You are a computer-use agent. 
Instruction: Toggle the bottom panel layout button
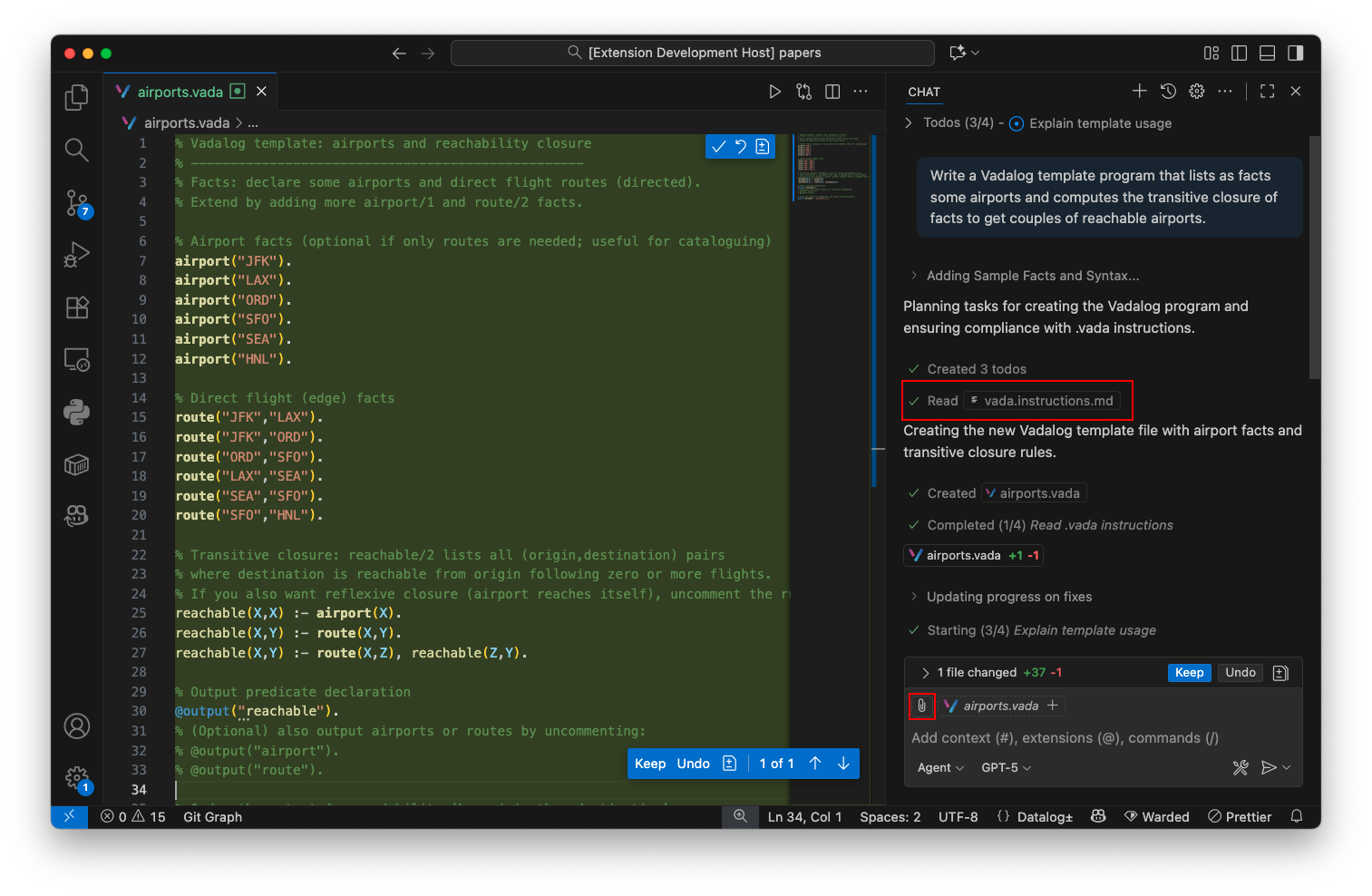1268,54
